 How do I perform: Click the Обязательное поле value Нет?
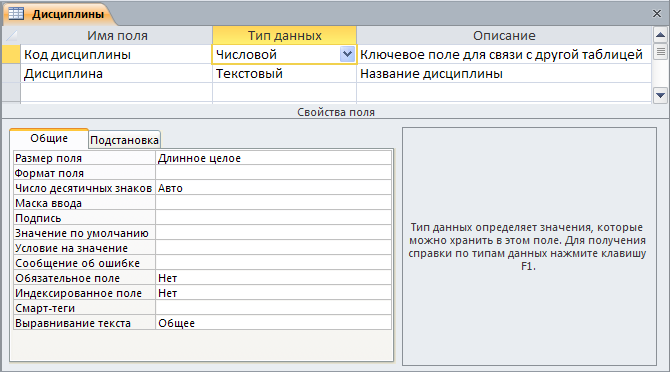[273, 278]
